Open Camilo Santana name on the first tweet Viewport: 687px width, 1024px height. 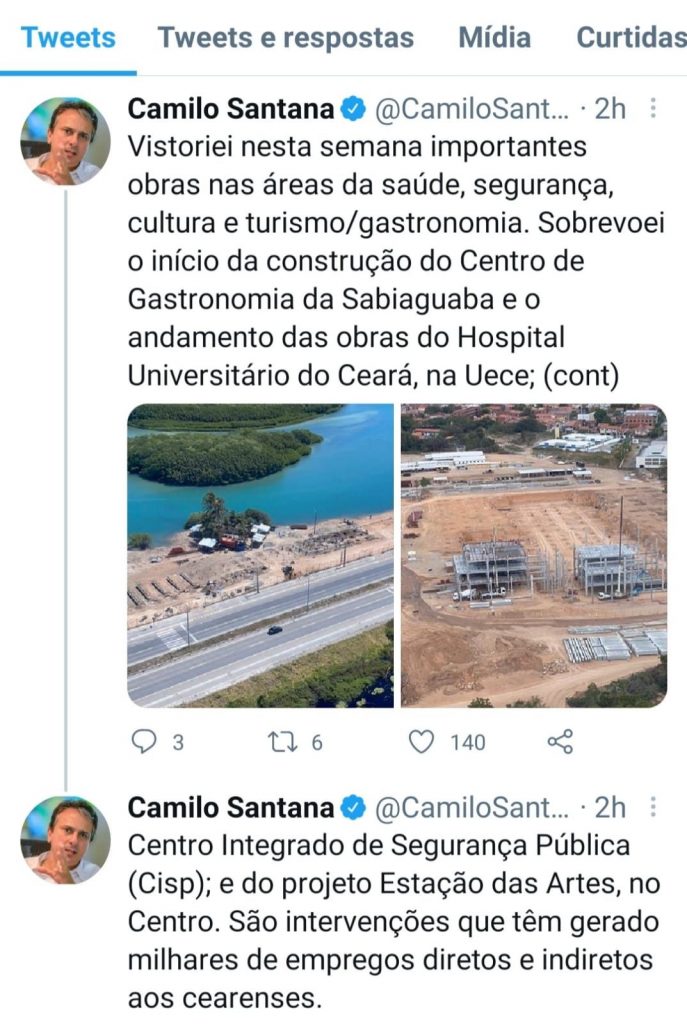(231, 109)
